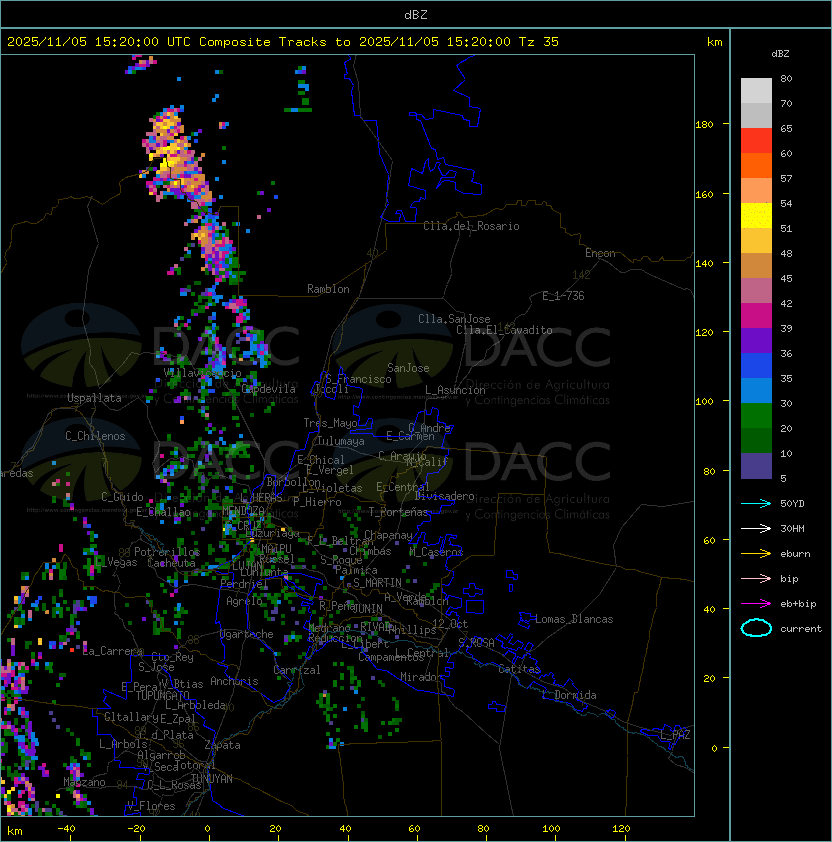Click the 'Cto_Rey' map label
832x842 pixels.
(172, 657)
